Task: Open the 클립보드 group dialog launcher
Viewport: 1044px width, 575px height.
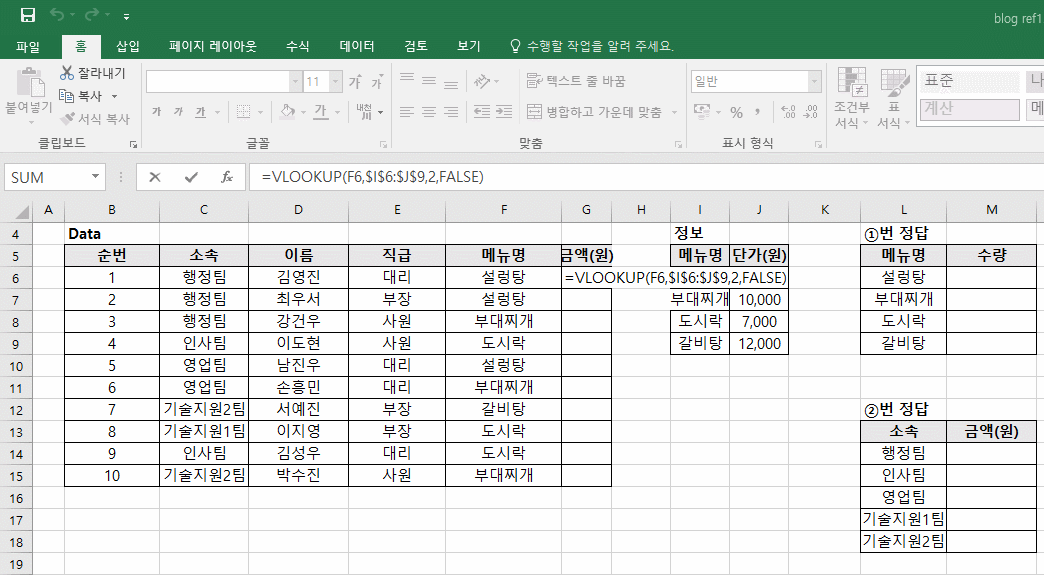Action: [x=133, y=144]
